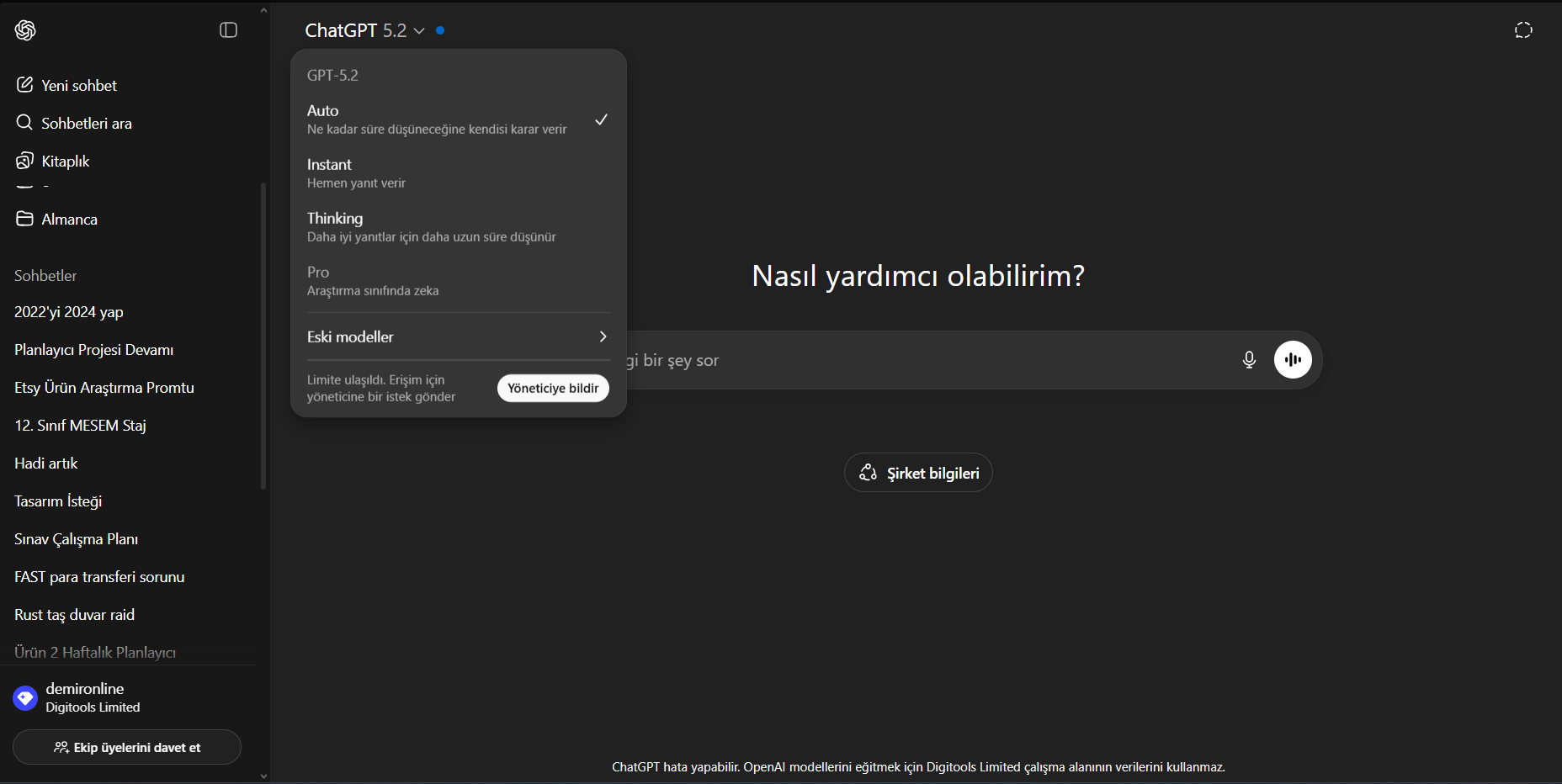
Task: Click the Yöneticiye bildir button
Action: click(x=553, y=388)
